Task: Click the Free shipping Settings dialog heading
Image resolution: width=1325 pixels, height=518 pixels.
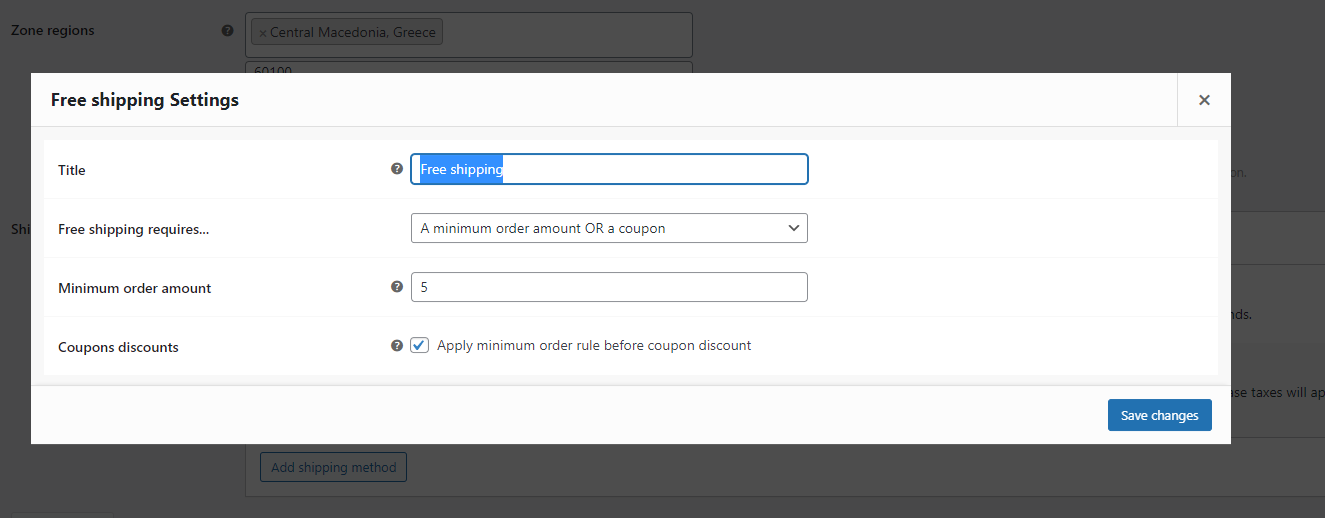Action: [145, 100]
